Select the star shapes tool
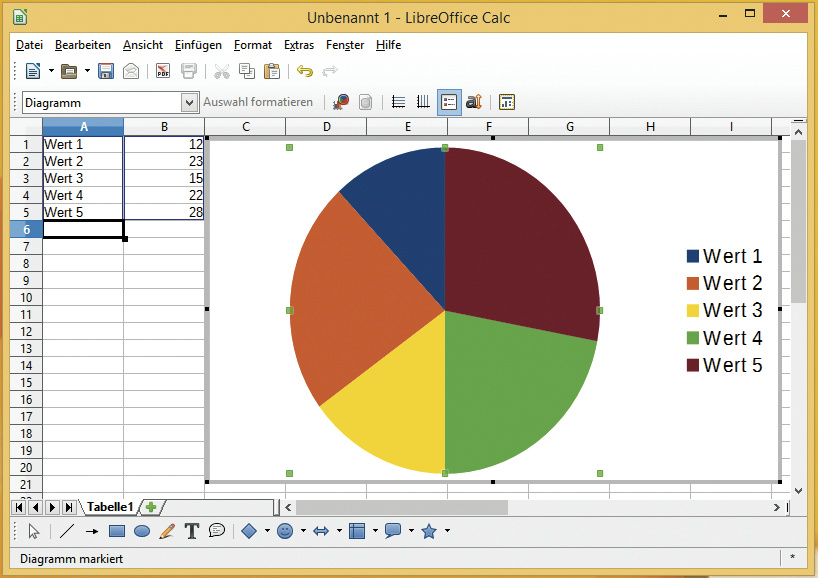The image size is (818, 578). click(429, 531)
